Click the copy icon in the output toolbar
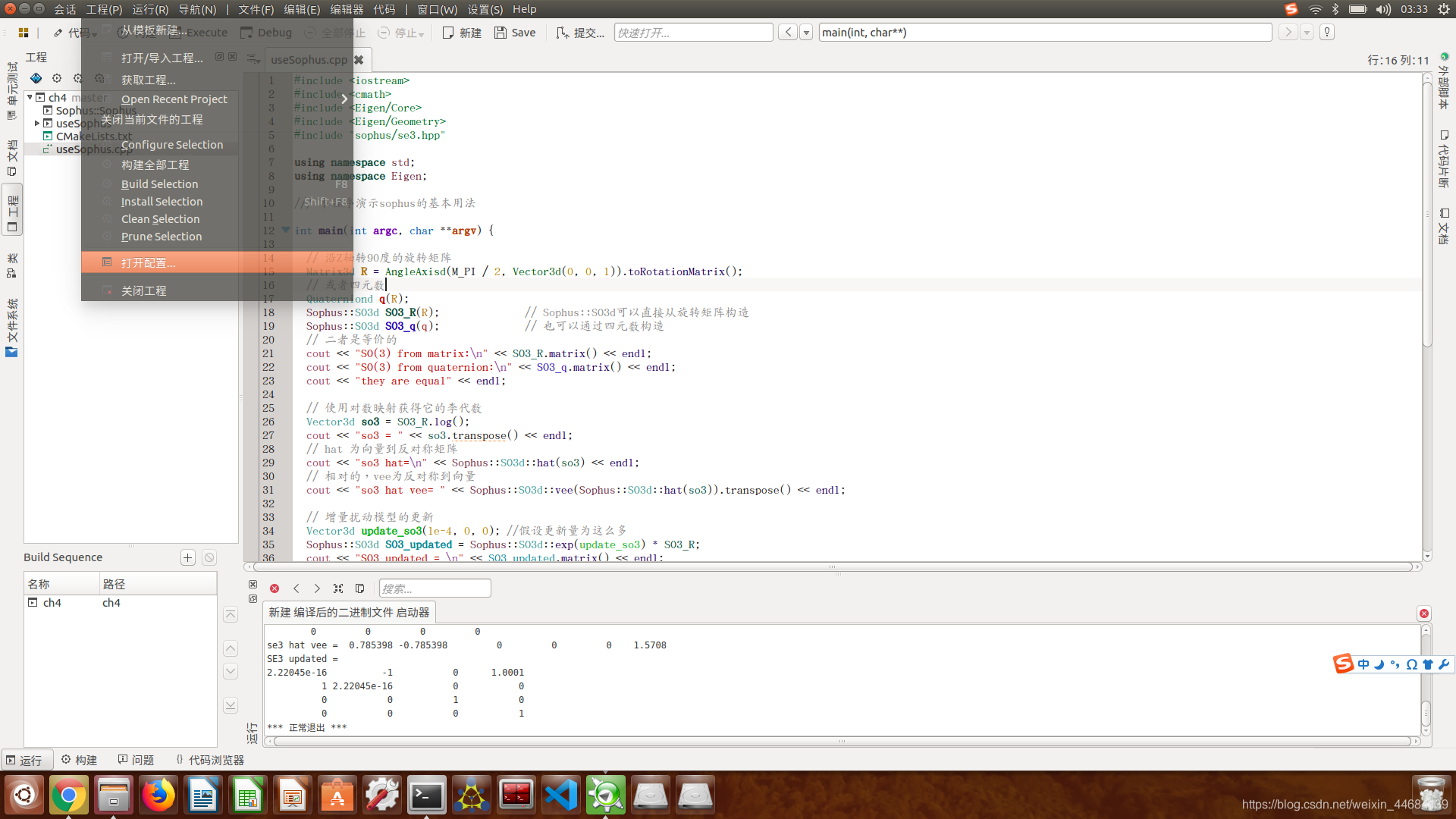 [360, 588]
